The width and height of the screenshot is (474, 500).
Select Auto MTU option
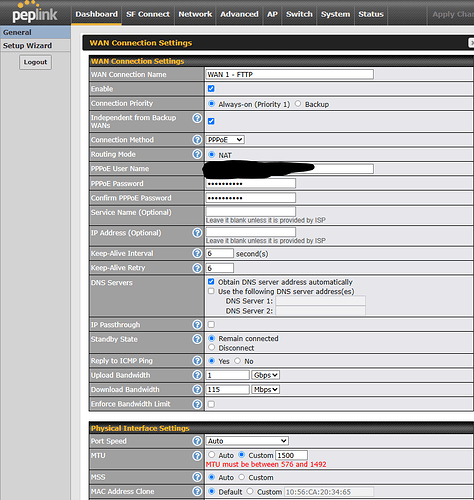click(x=211, y=455)
